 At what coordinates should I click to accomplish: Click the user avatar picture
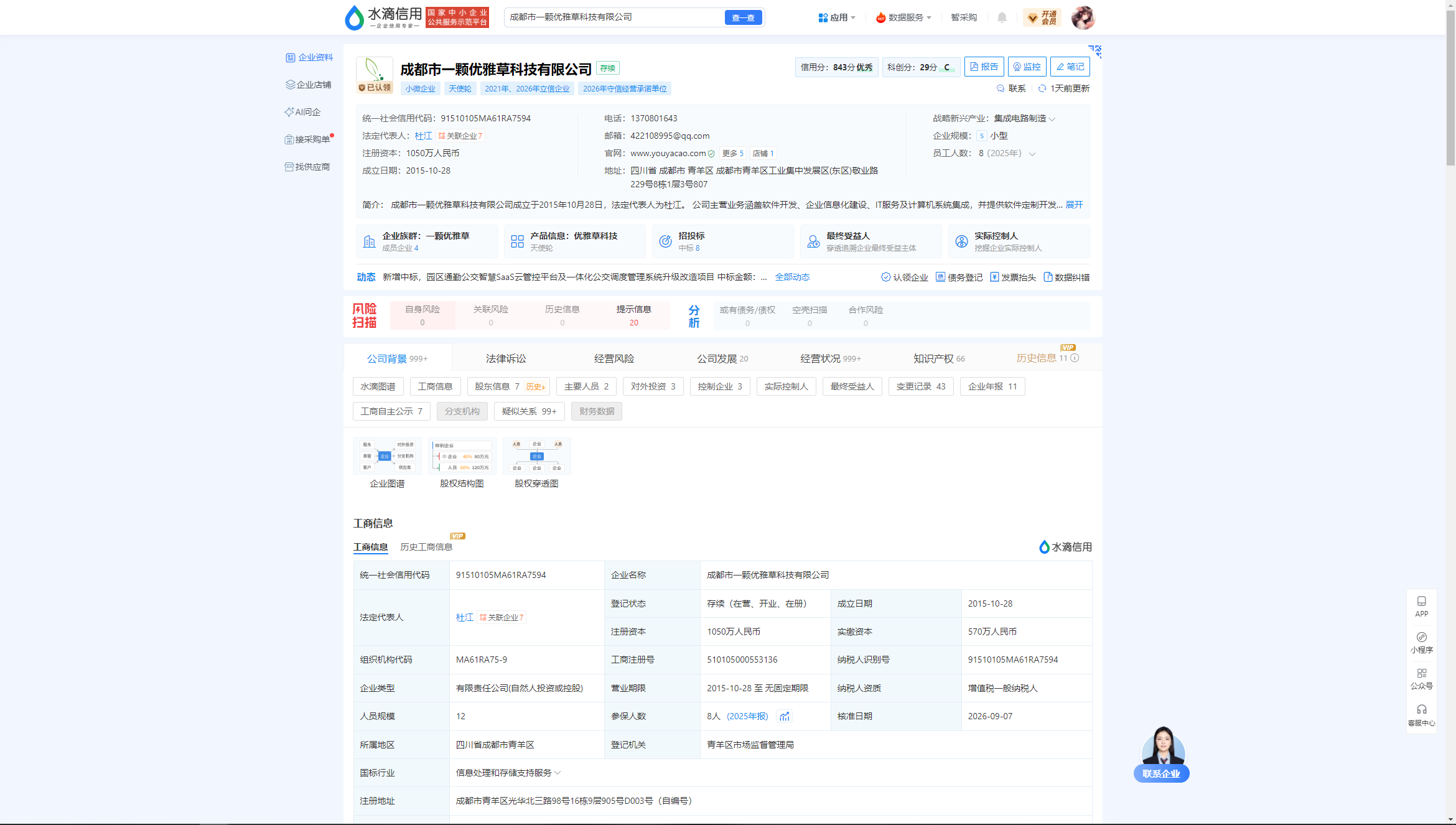click(x=1083, y=17)
